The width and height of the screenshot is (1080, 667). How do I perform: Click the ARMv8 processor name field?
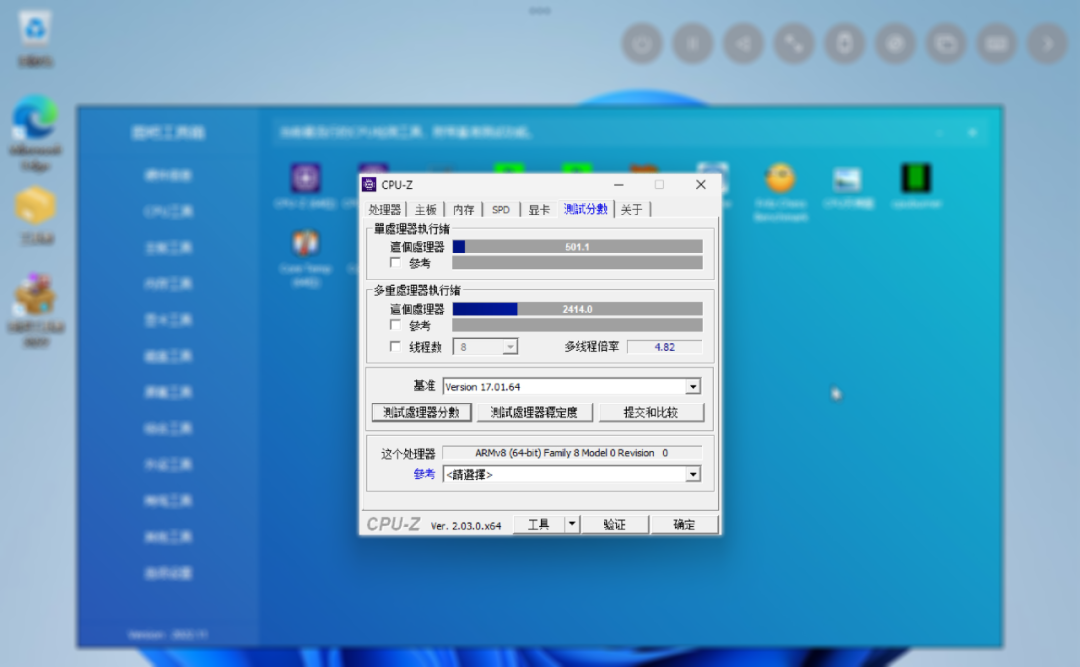572,453
